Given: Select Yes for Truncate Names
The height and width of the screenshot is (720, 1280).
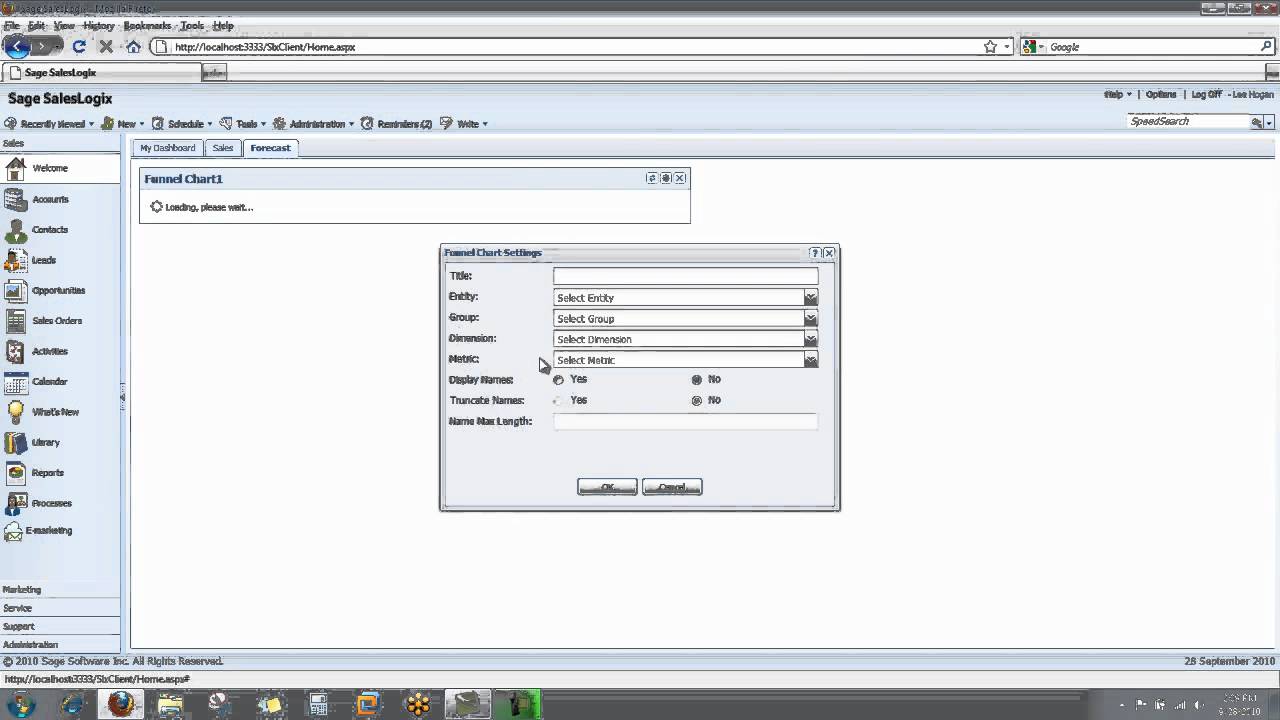Looking at the screenshot, I should click(558, 400).
